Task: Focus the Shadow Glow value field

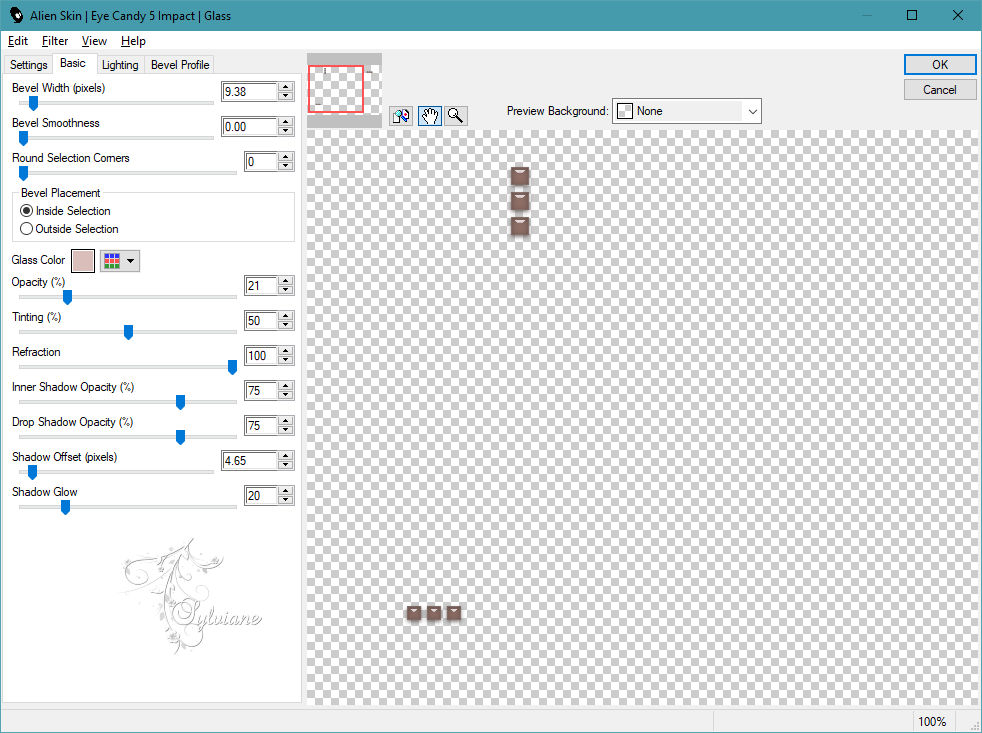Action: point(261,496)
